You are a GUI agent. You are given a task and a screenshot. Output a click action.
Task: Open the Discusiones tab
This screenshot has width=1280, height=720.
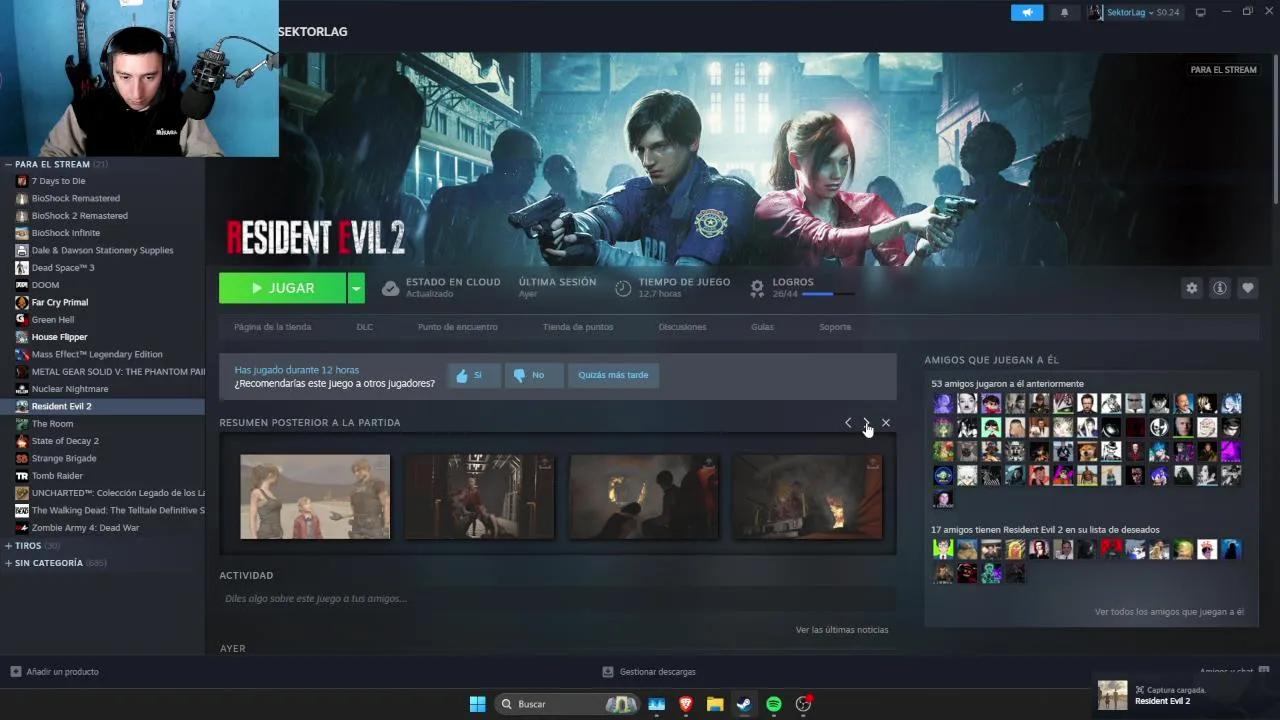[682, 327]
